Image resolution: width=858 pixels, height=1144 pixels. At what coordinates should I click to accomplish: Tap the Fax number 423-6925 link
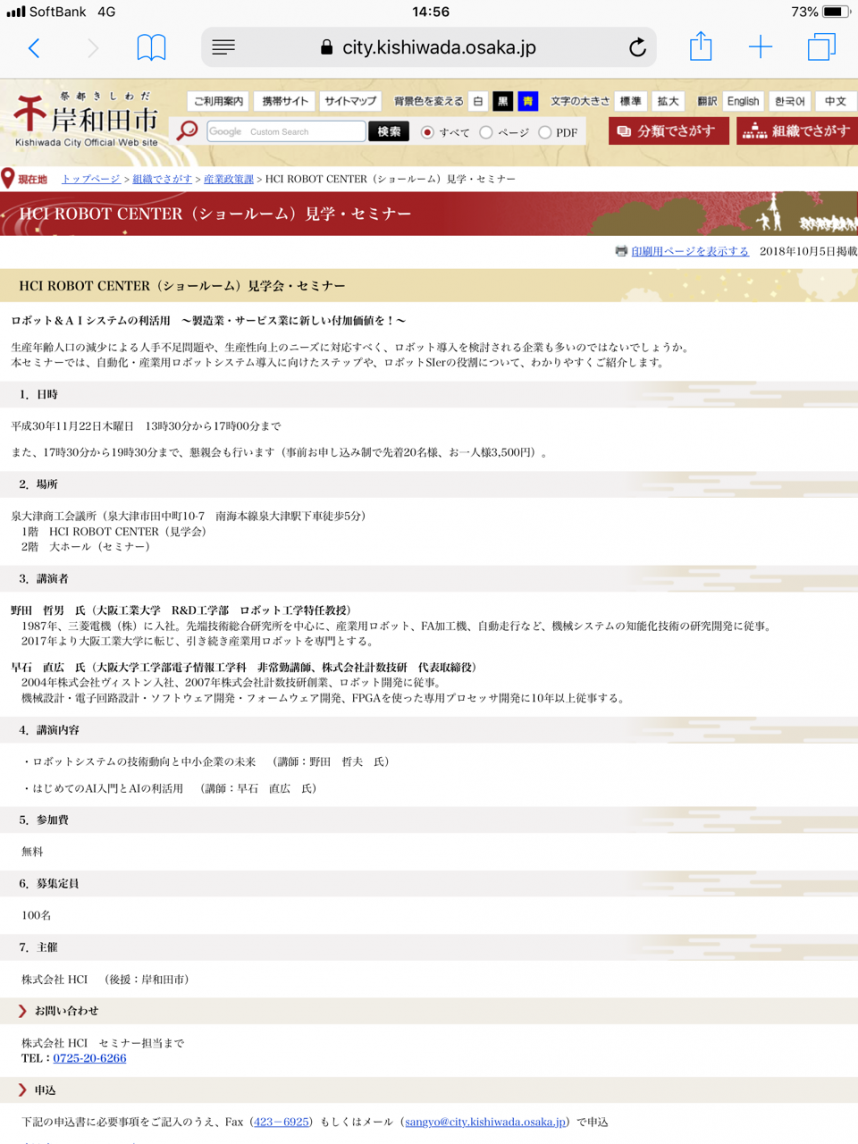281,1122
